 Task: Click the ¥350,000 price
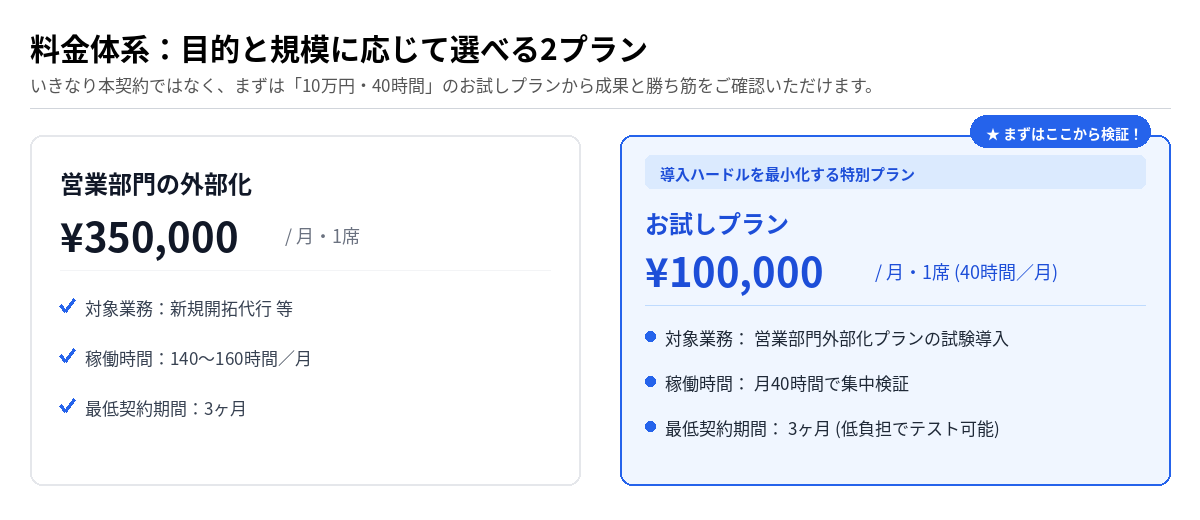coord(149,237)
